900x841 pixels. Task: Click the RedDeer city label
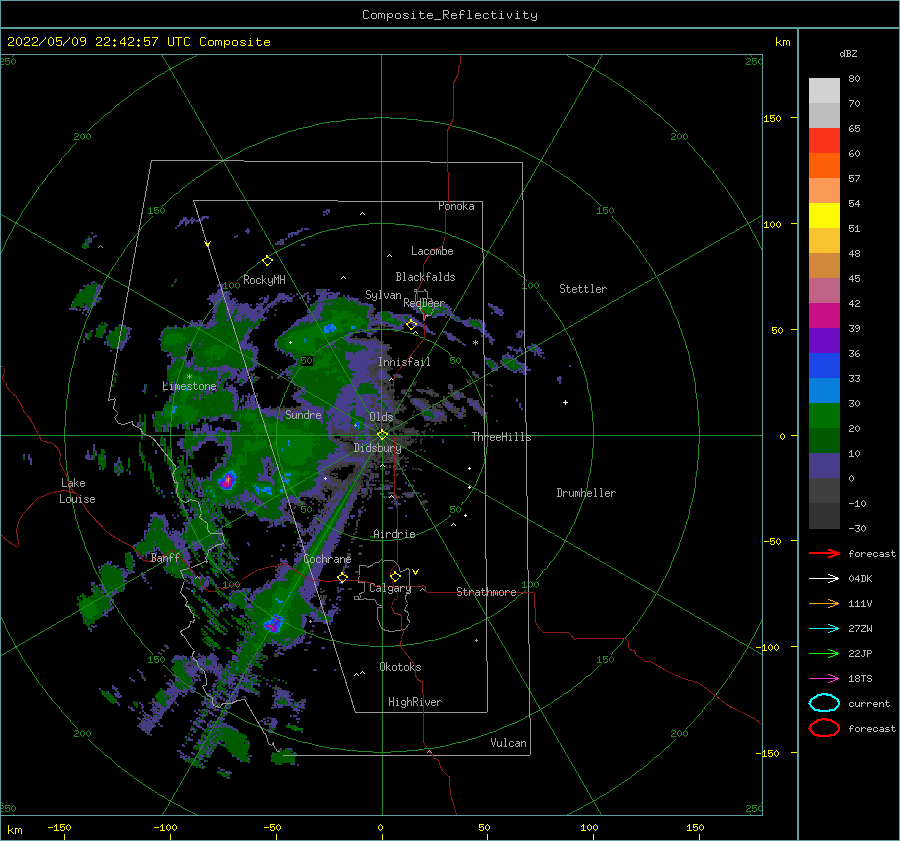(x=424, y=303)
